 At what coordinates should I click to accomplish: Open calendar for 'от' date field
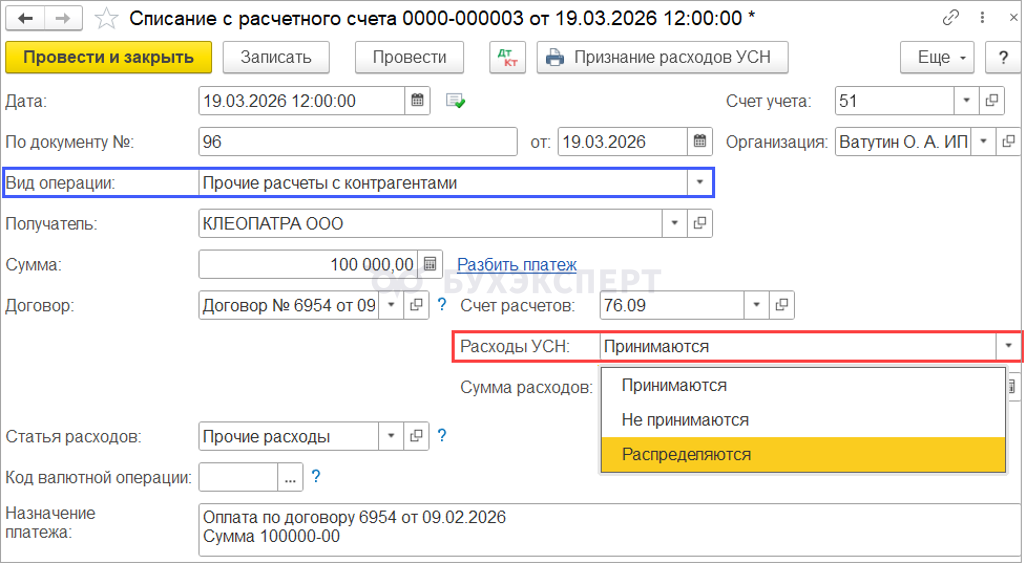(x=699, y=141)
